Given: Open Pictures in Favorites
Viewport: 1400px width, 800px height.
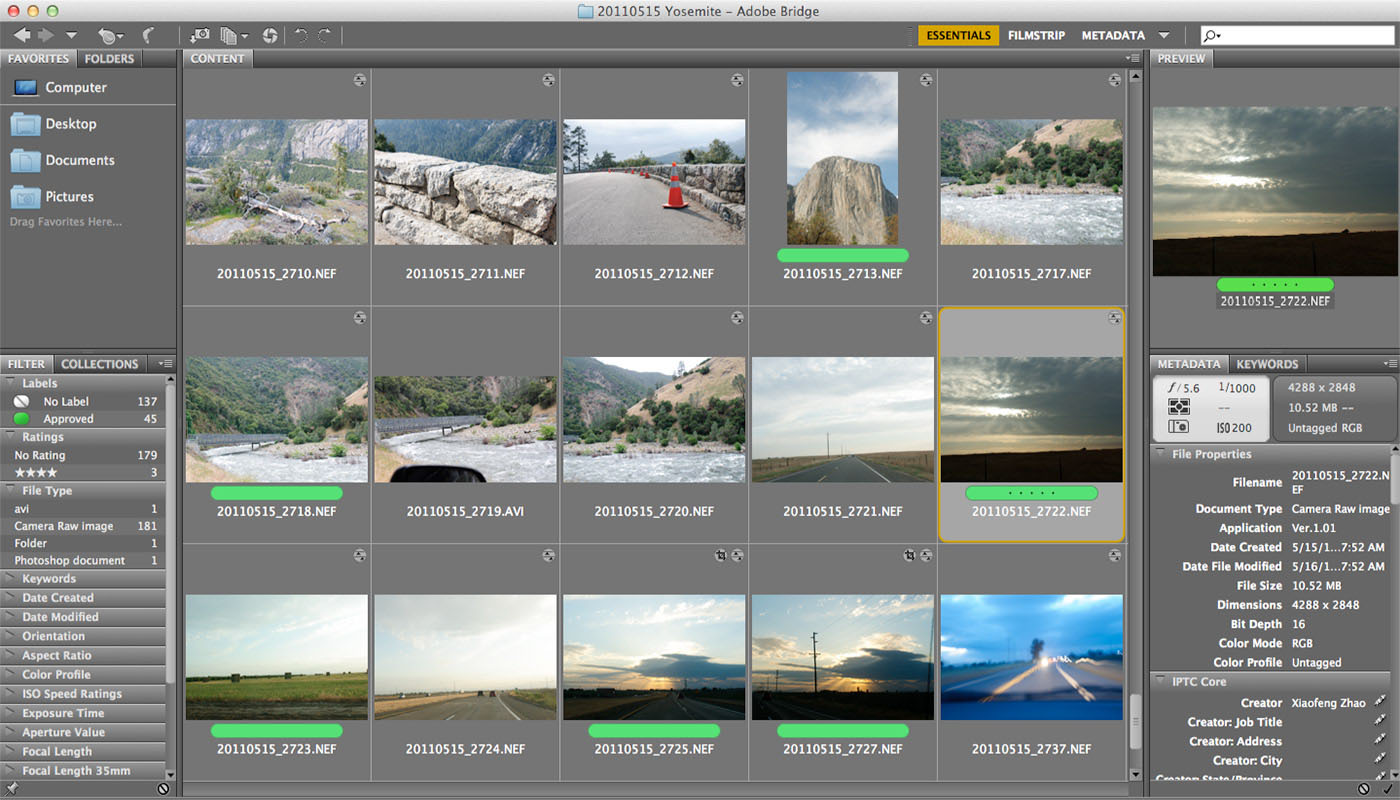Looking at the screenshot, I should [69, 197].
